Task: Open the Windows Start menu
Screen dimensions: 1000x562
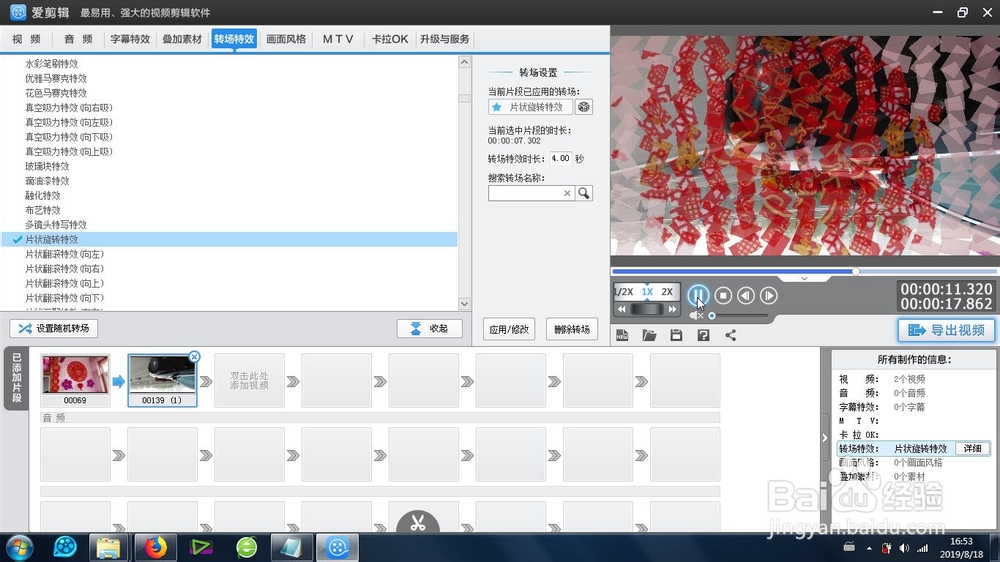Action: point(19,547)
